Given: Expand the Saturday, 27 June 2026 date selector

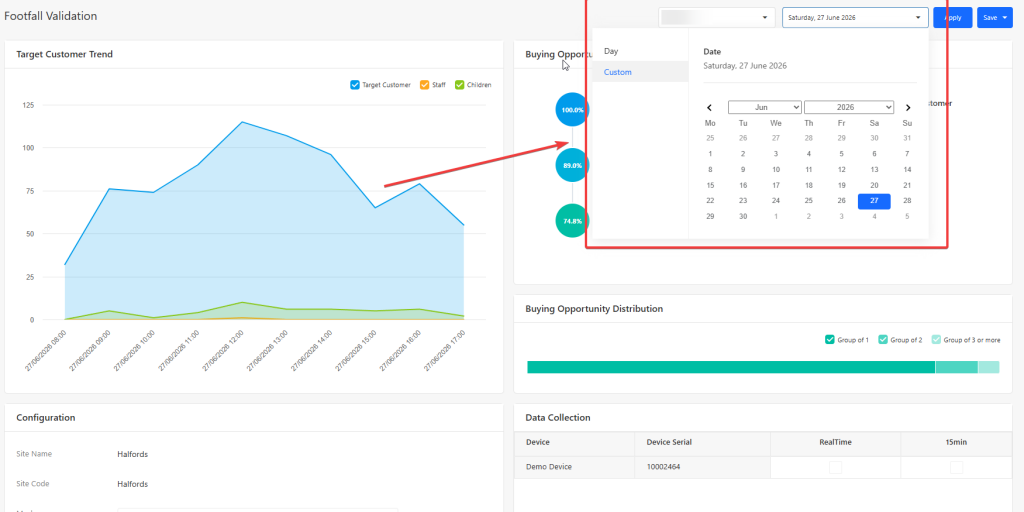Looking at the screenshot, I should (855, 18).
